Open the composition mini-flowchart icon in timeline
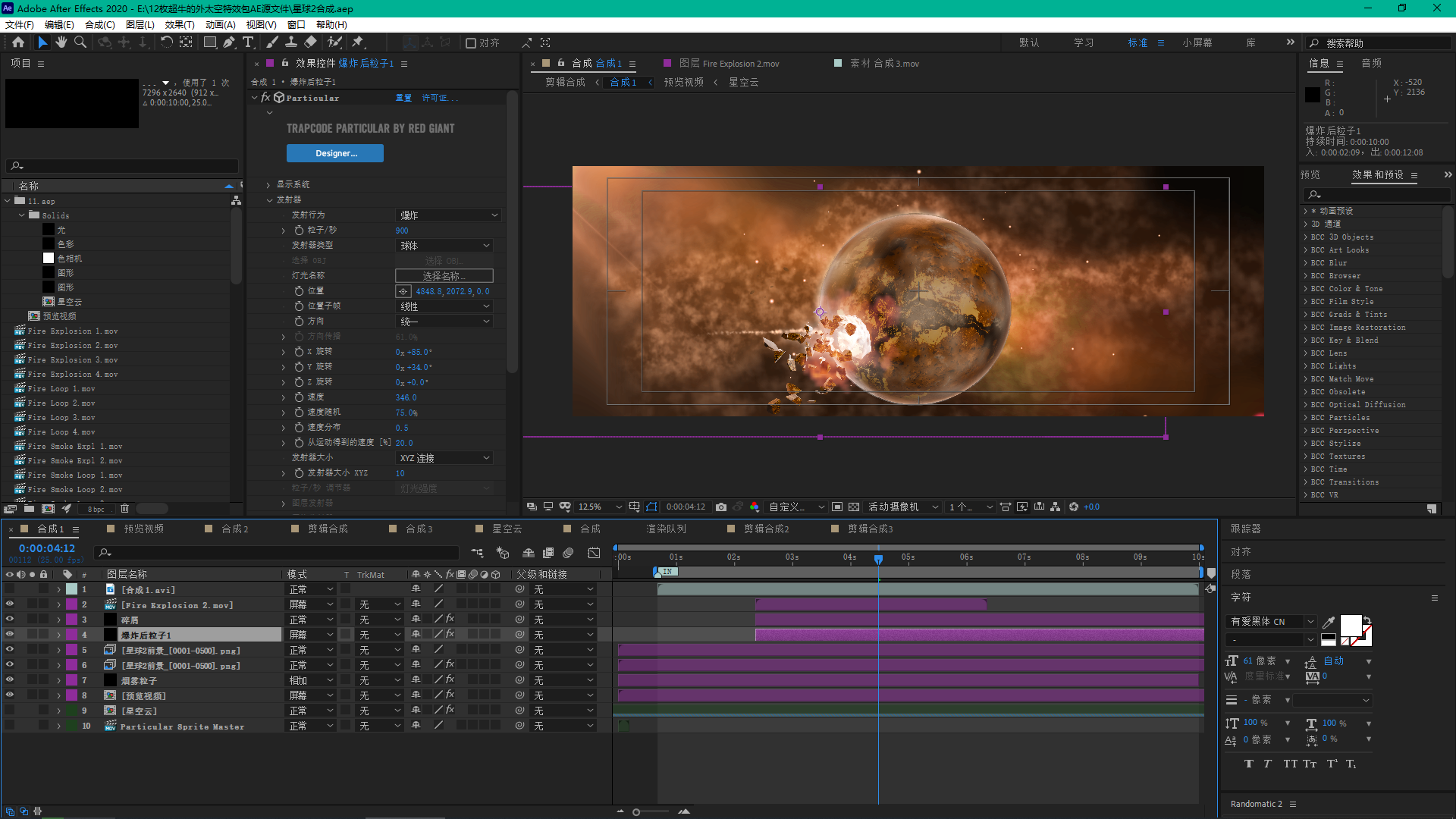The image size is (1456, 819). pyautogui.click(x=477, y=553)
